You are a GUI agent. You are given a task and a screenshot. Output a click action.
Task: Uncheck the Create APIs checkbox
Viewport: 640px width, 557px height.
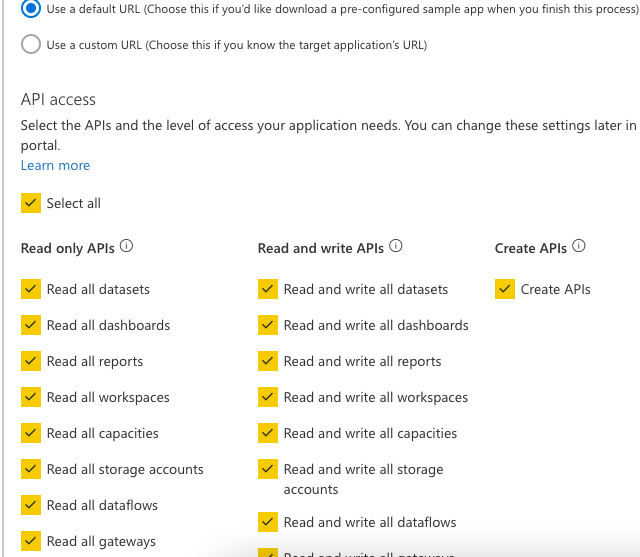pyautogui.click(x=505, y=289)
